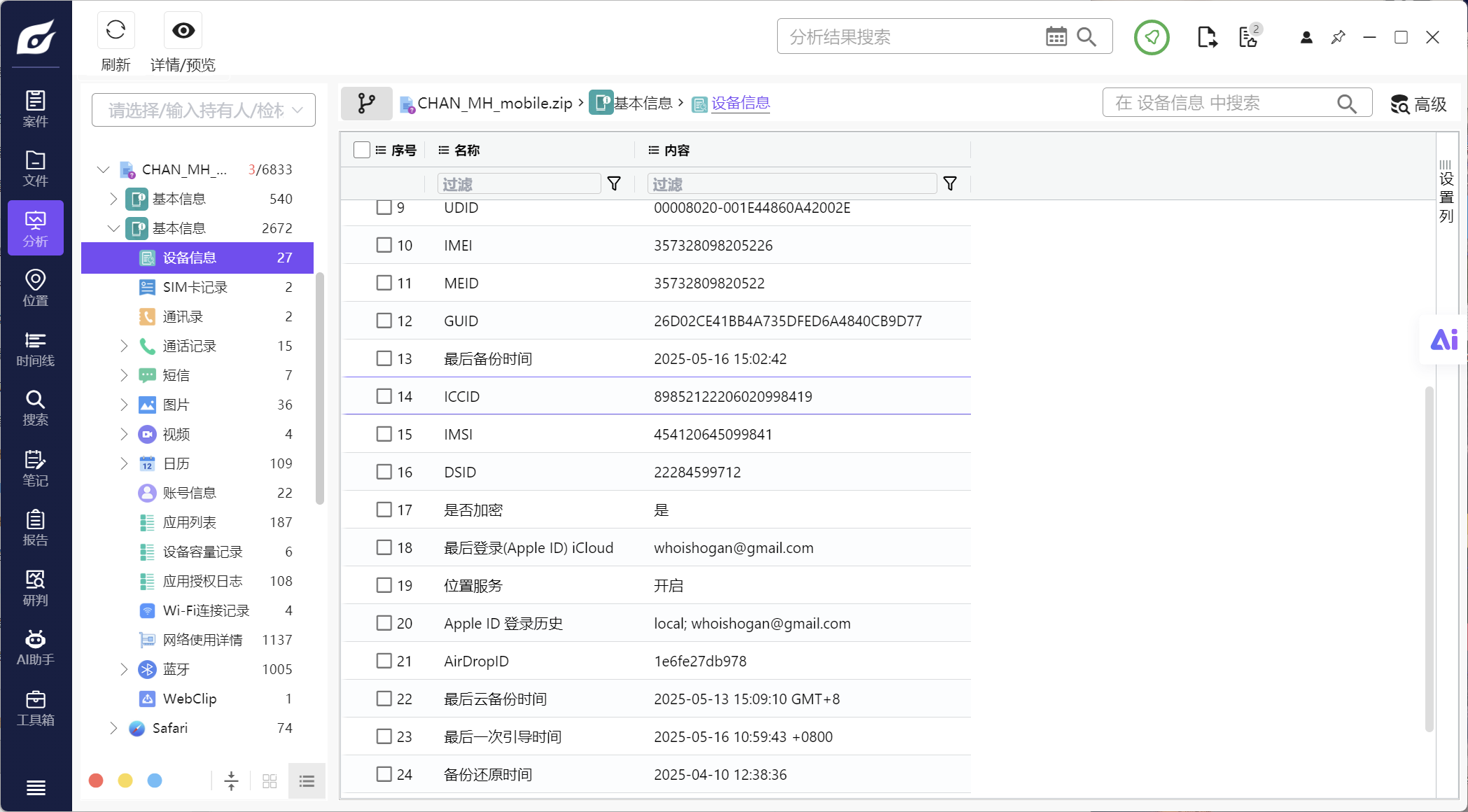Switch to Analysis (分析) sidebar section

pos(36,228)
